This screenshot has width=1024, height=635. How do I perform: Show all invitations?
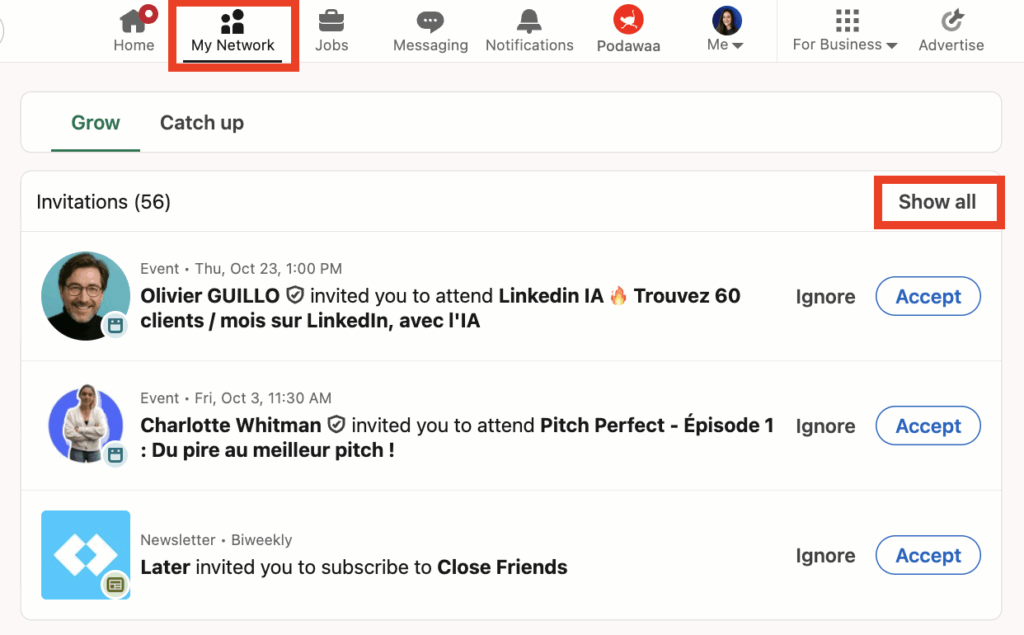coord(937,202)
